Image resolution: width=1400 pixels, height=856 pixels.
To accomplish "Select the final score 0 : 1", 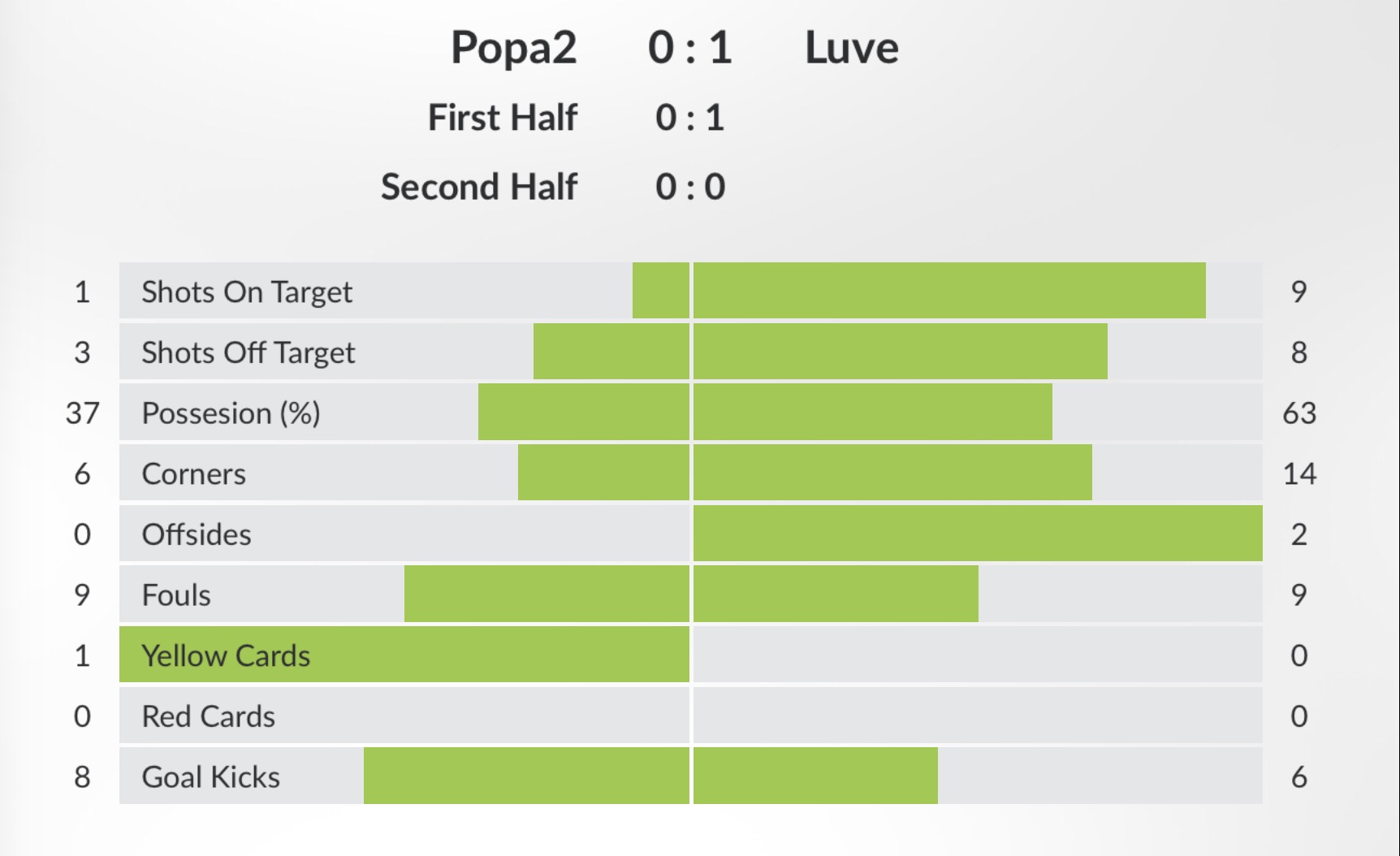I will coord(689,48).
